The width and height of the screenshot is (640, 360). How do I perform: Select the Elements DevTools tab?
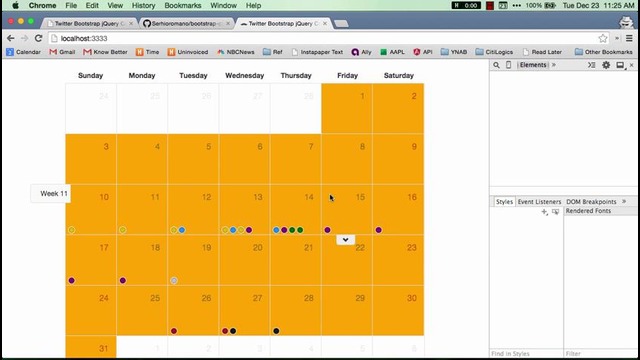(x=532, y=65)
